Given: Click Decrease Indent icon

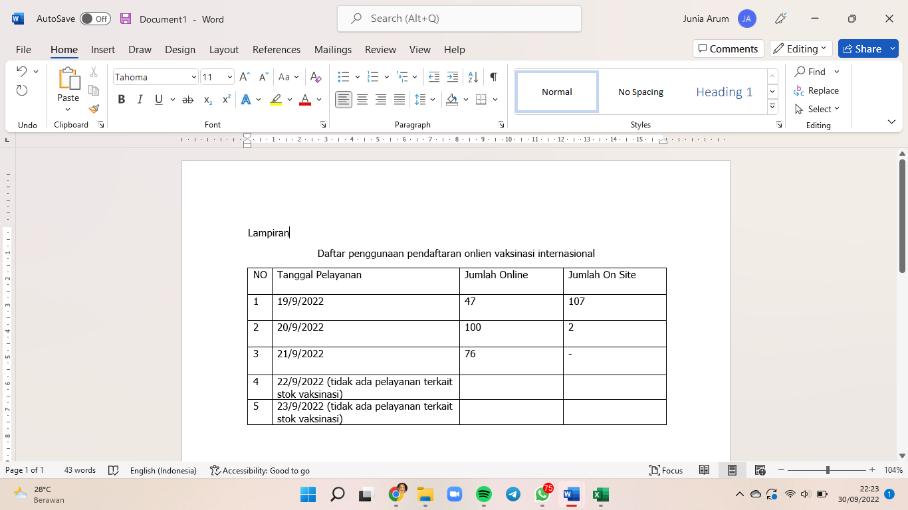Looking at the screenshot, I should [x=433, y=77].
